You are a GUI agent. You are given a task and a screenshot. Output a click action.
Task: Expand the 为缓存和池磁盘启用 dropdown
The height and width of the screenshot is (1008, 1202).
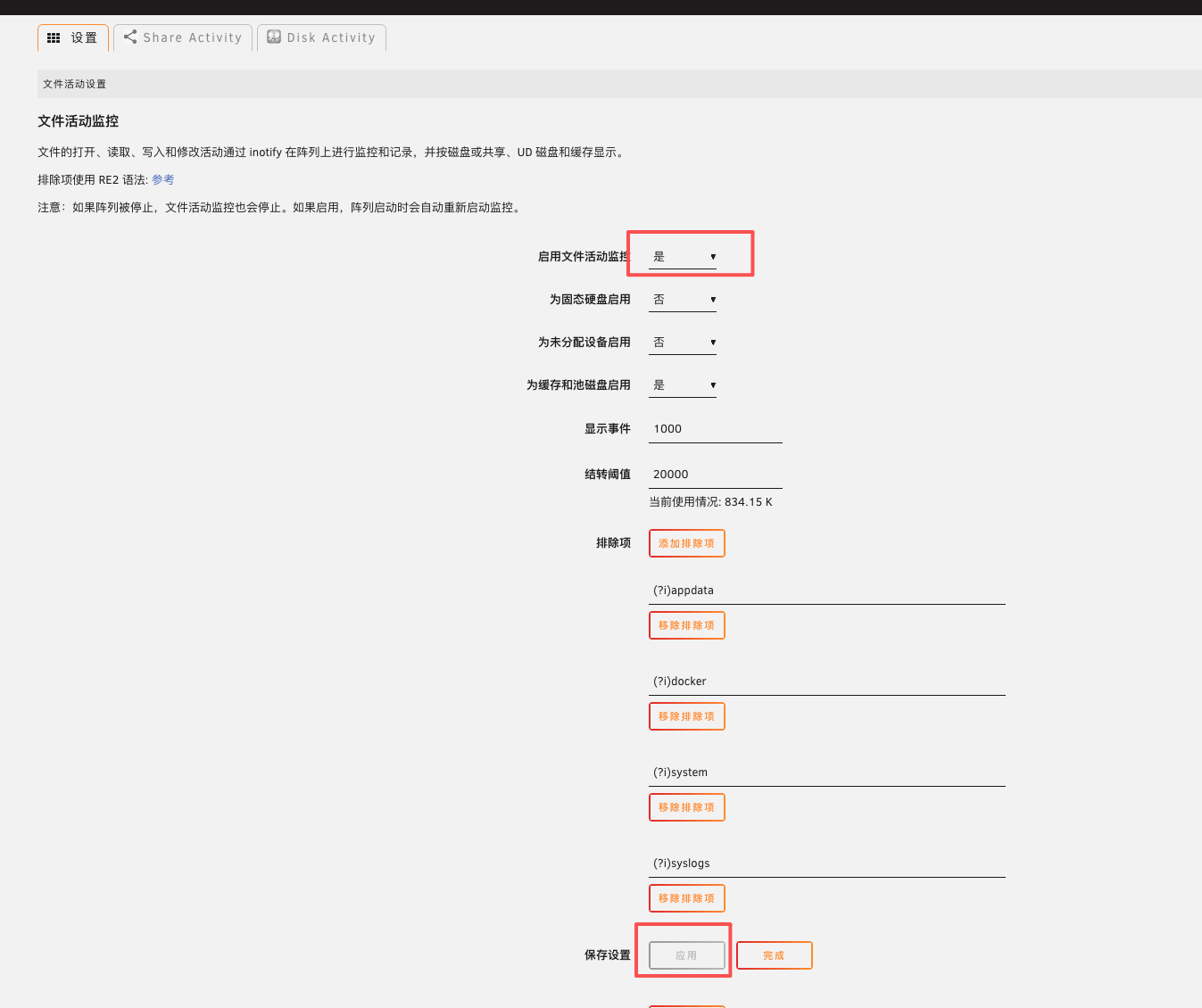(x=683, y=385)
